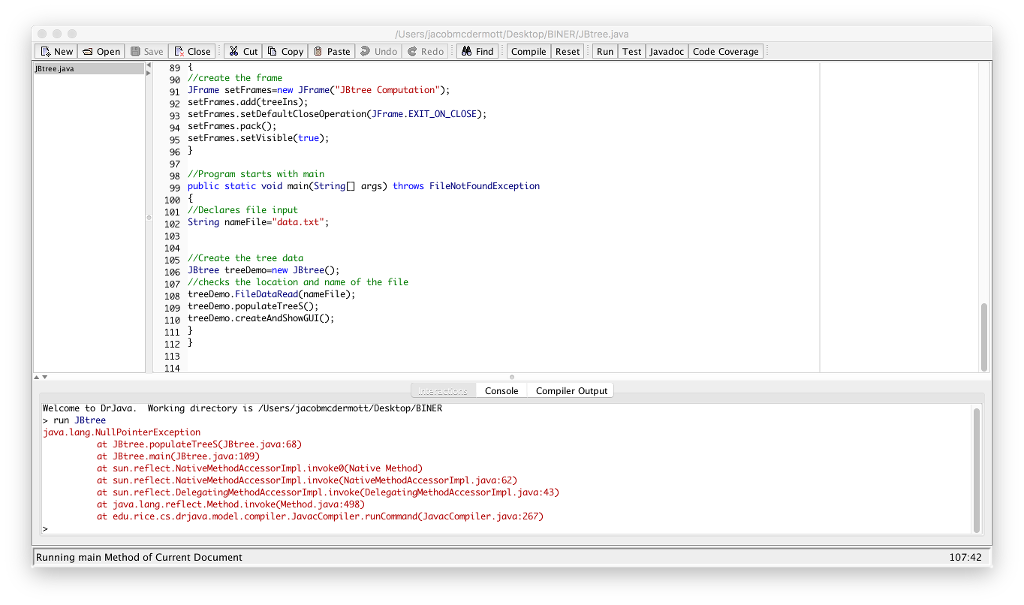The image size is (1024, 605).
Task: Compile the current document
Action: click(528, 51)
